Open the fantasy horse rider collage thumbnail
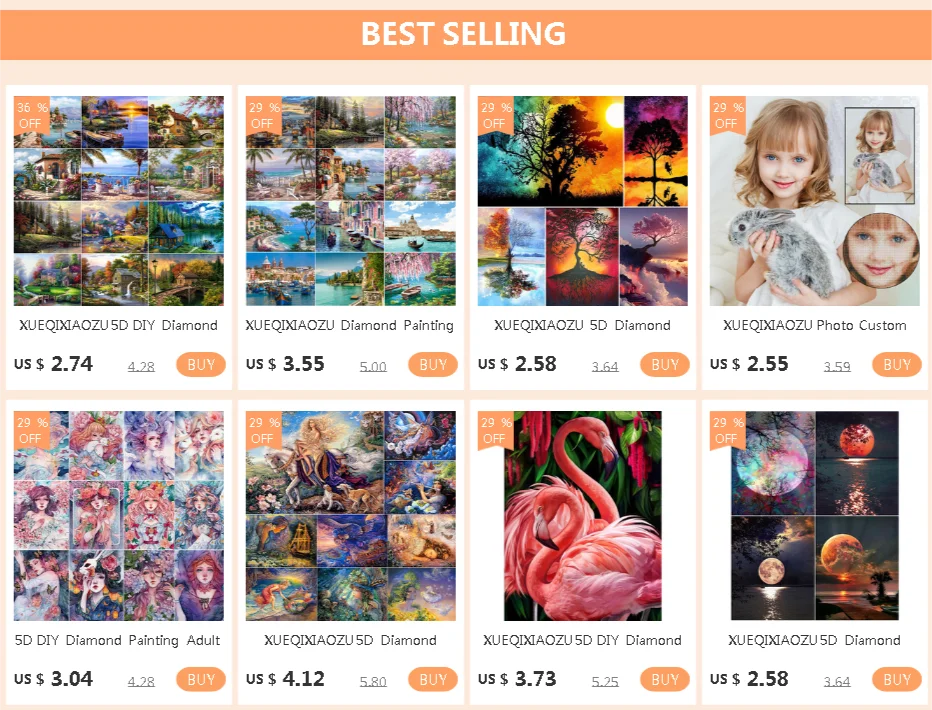This screenshot has height=710, width=932. click(x=351, y=516)
